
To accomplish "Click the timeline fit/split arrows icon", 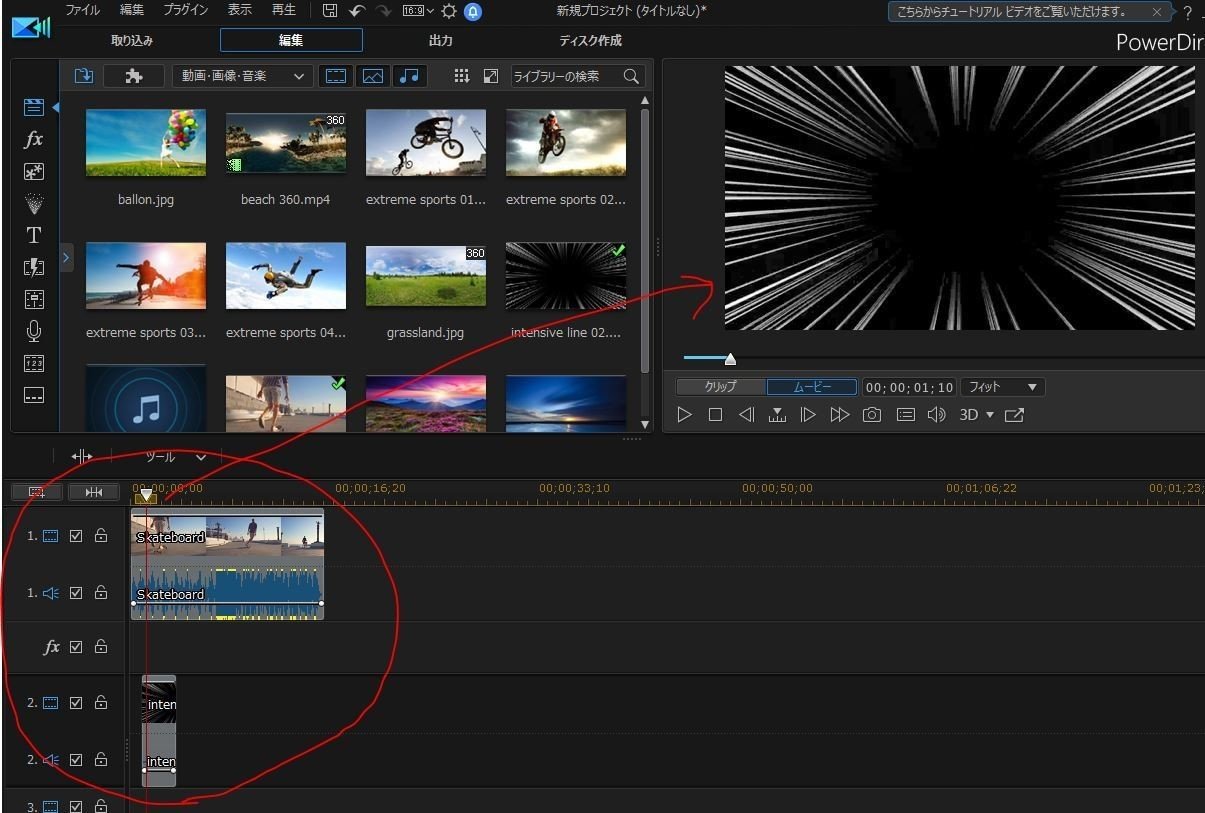I will click(x=81, y=457).
